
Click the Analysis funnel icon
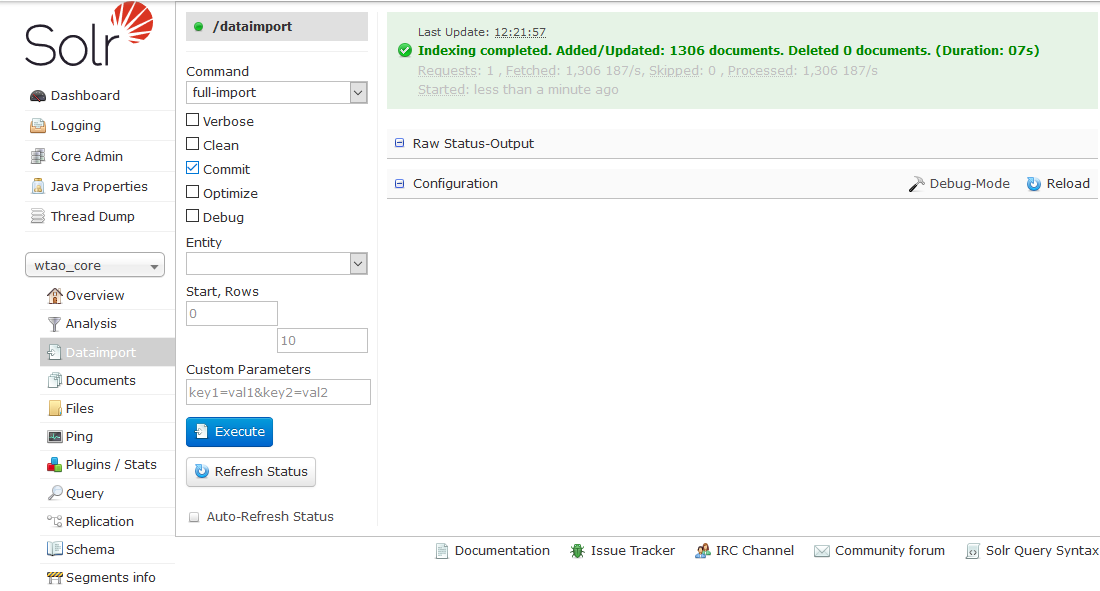pyautogui.click(x=54, y=324)
